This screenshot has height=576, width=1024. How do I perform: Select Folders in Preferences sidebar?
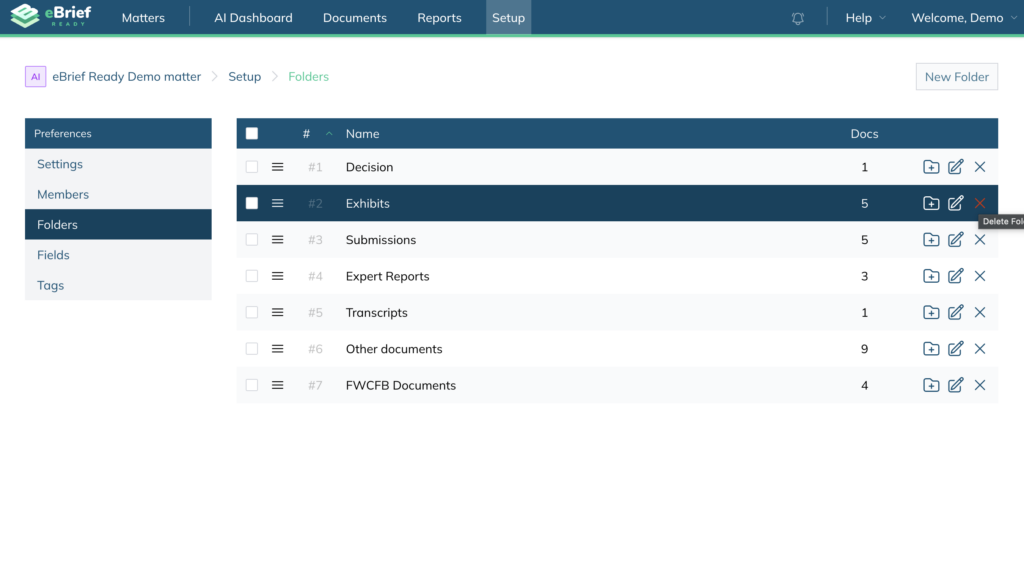[x=118, y=225]
